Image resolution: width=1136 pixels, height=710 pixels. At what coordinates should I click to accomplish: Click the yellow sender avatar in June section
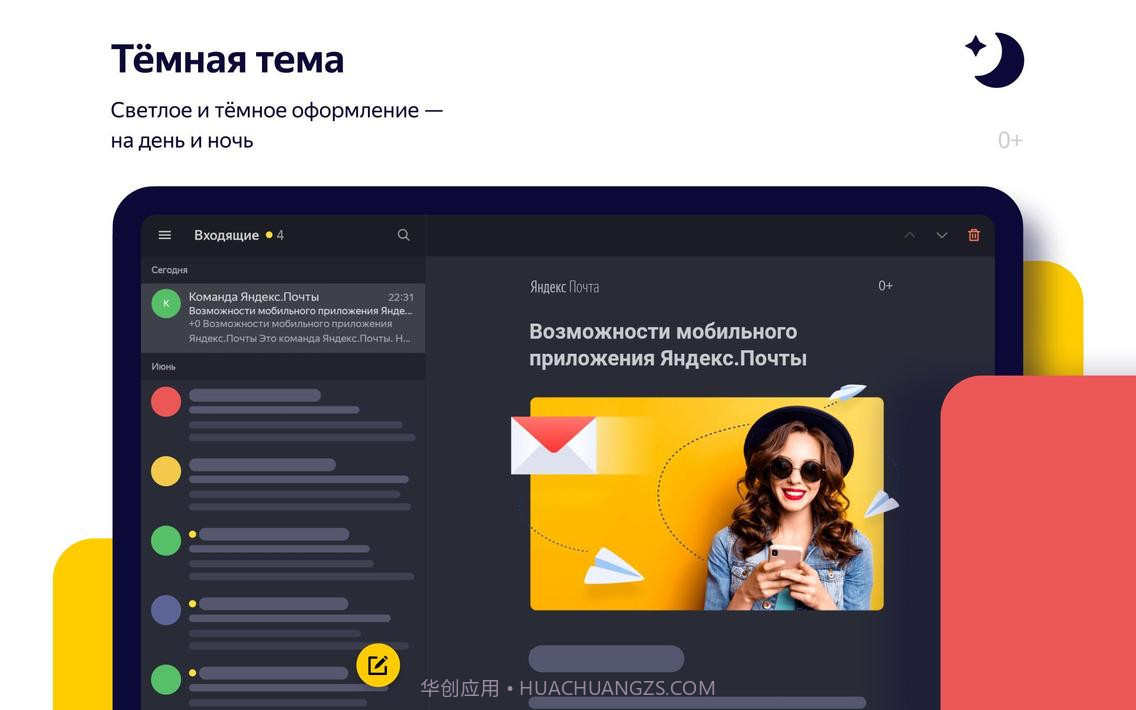[166, 470]
